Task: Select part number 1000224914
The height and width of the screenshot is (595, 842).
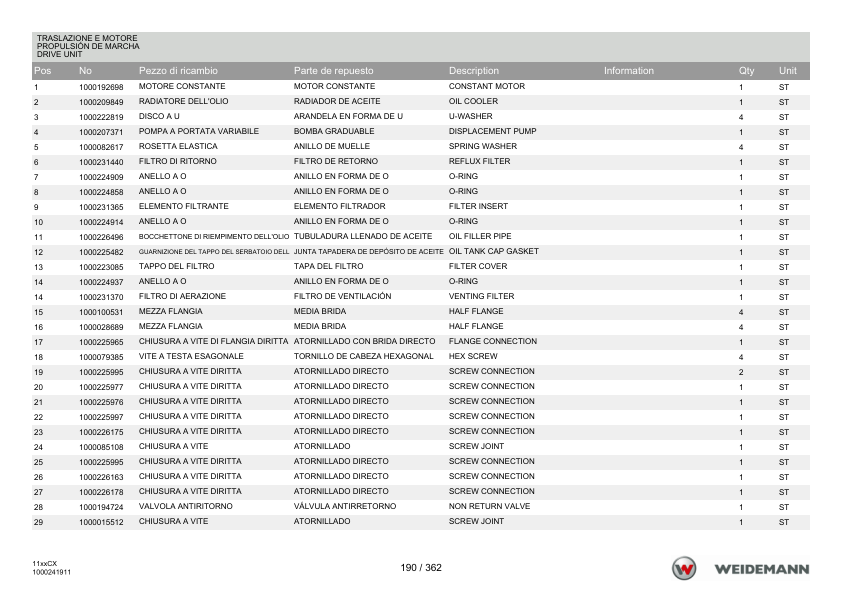Action: click(x=101, y=222)
